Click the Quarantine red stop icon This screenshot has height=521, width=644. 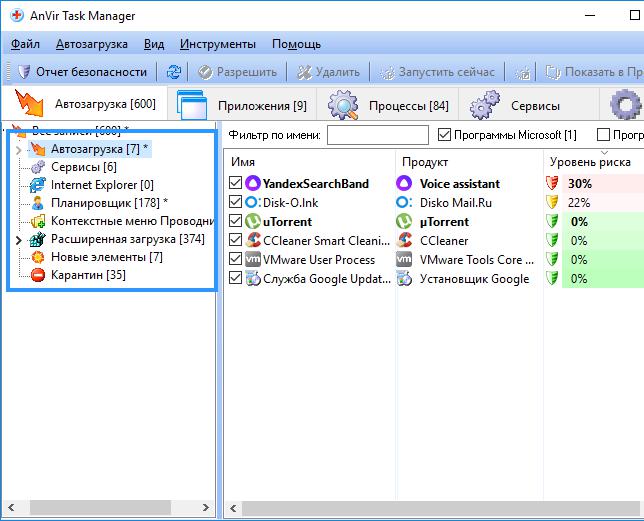pyautogui.click(x=38, y=275)
